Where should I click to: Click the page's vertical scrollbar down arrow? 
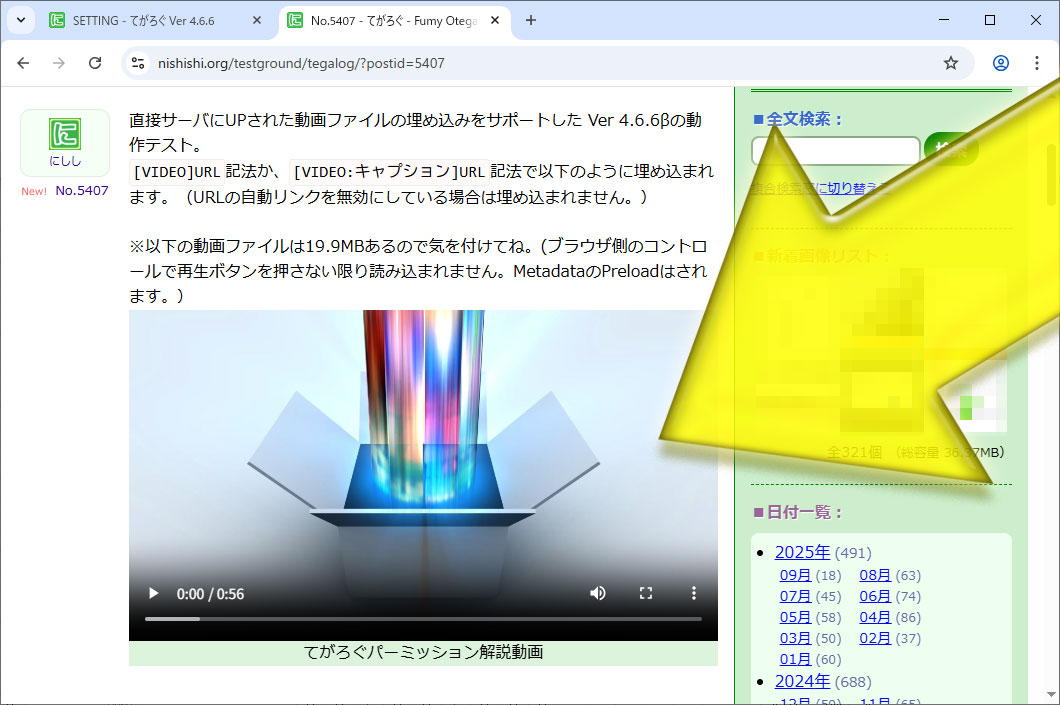[1052, 695]
